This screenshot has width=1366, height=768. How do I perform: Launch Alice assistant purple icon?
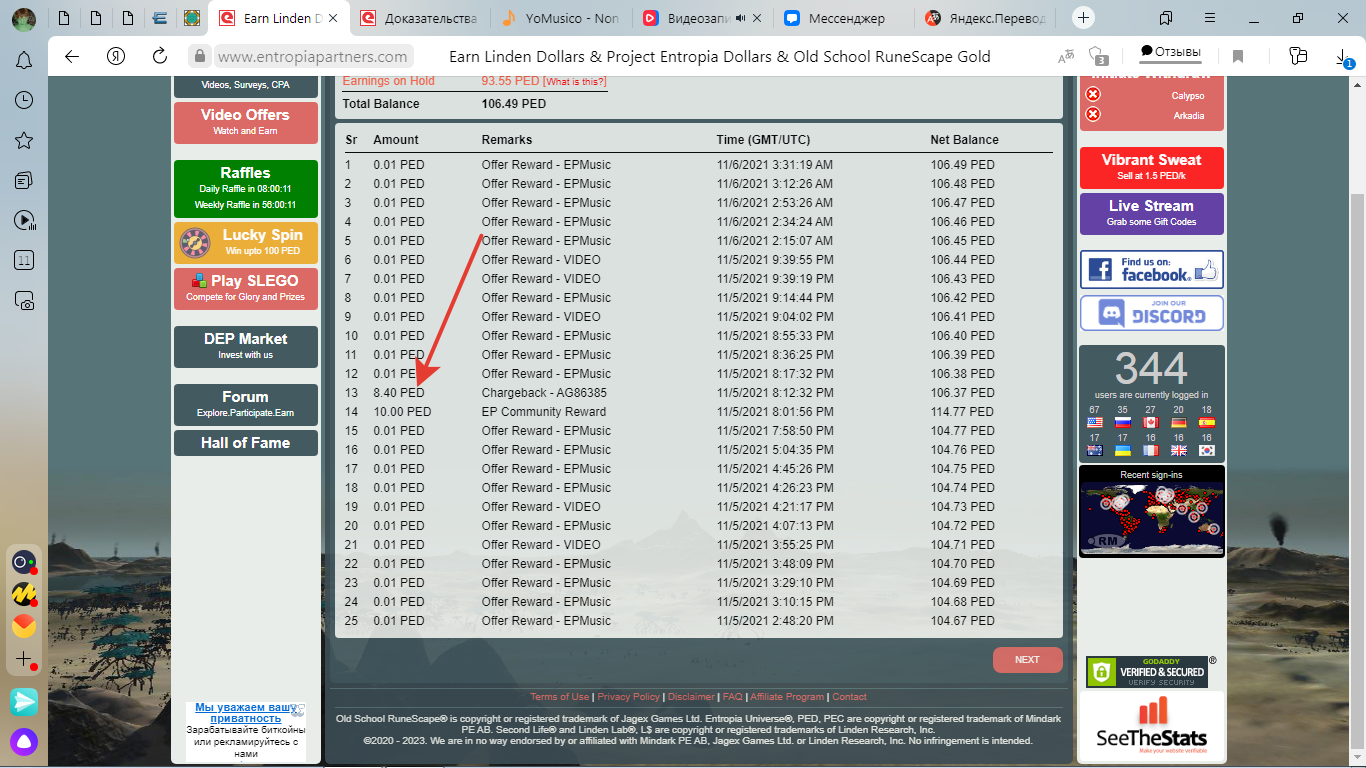point(24,741)
